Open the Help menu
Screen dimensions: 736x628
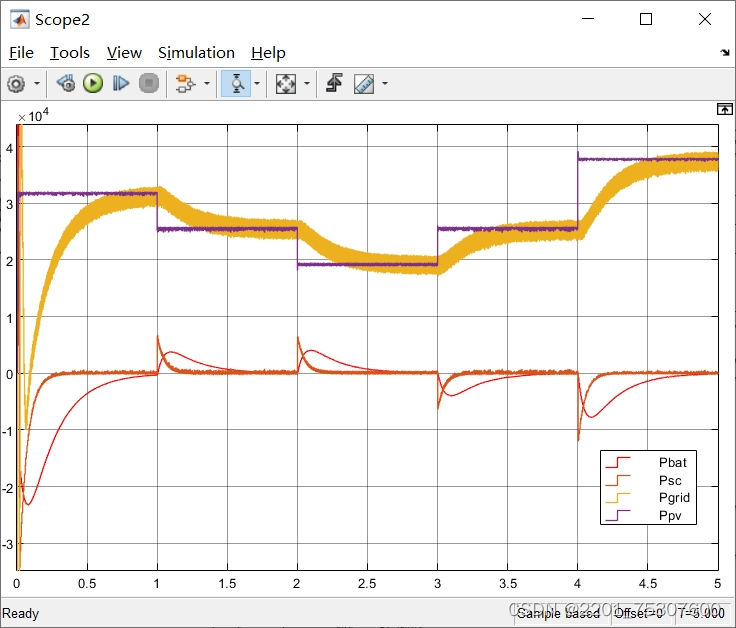[x=268, y=53]
